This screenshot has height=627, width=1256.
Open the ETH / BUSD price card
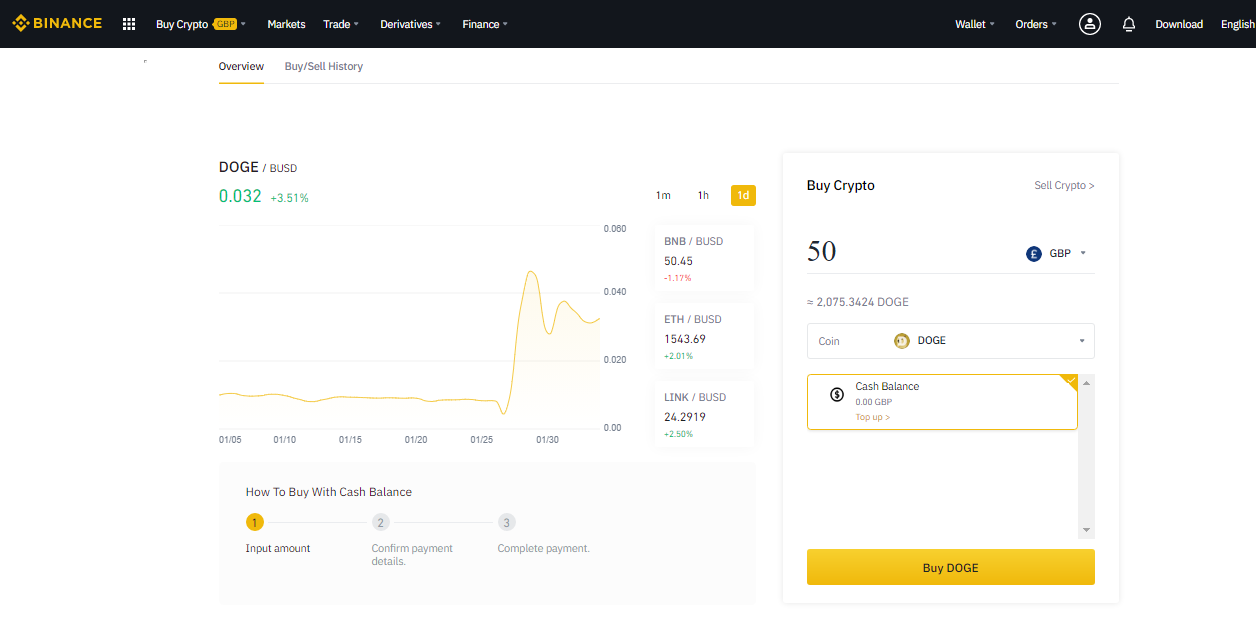coord(704,337)
